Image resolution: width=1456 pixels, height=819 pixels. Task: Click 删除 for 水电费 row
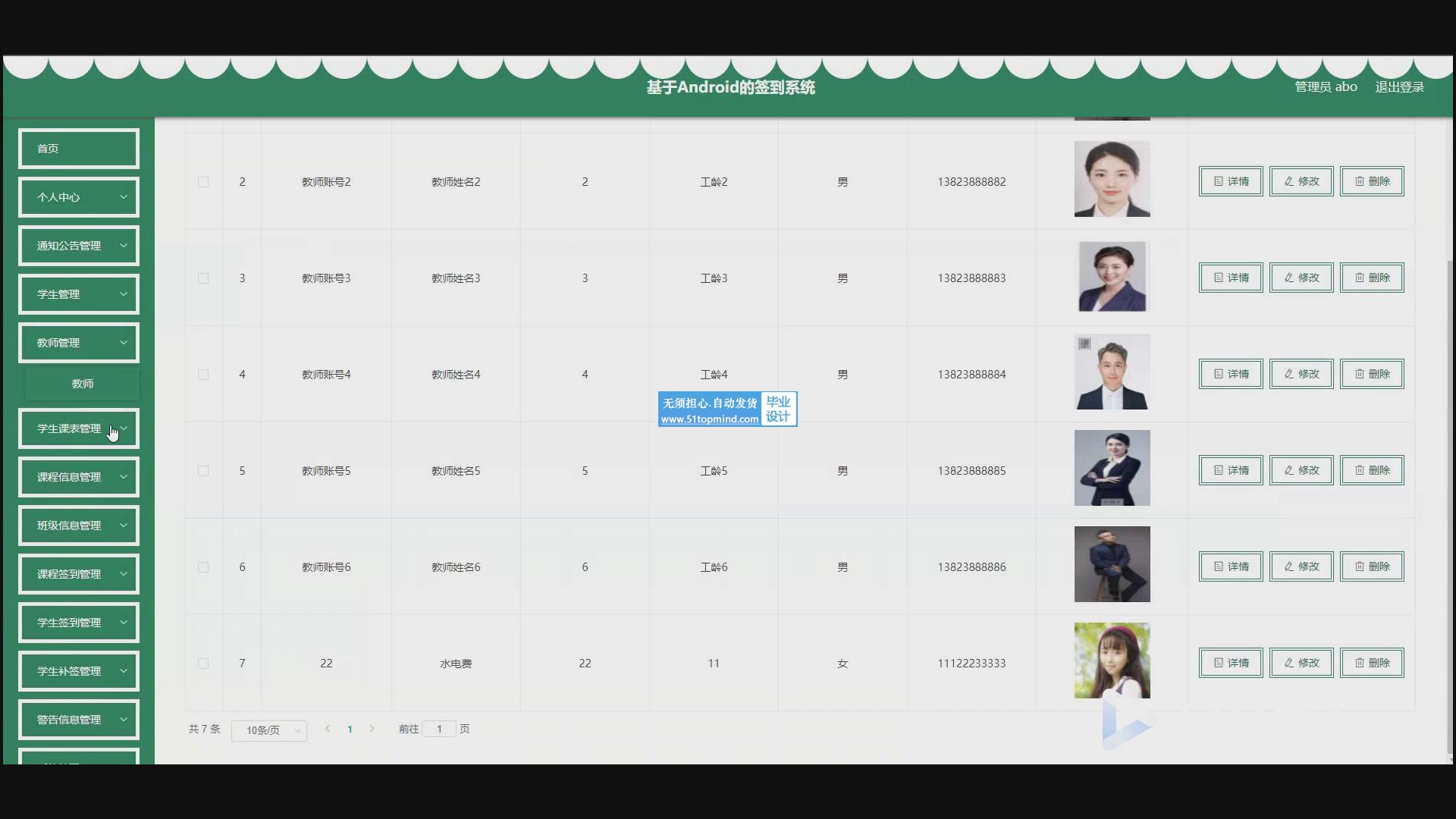(1372, 663)
